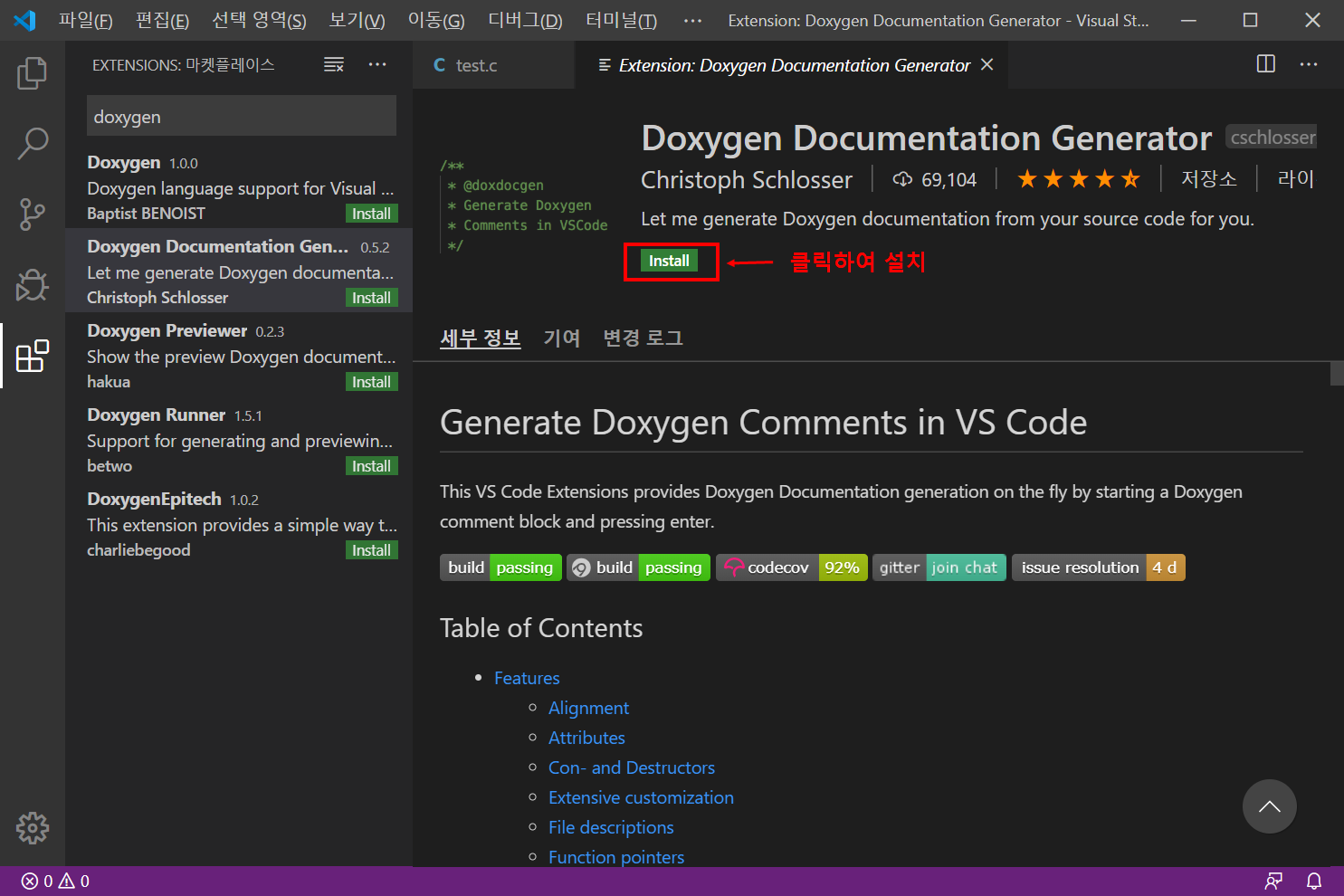Click the codecov 92% badge
The width and height of the screenshot is (1344, 896).
coord(792,567)
